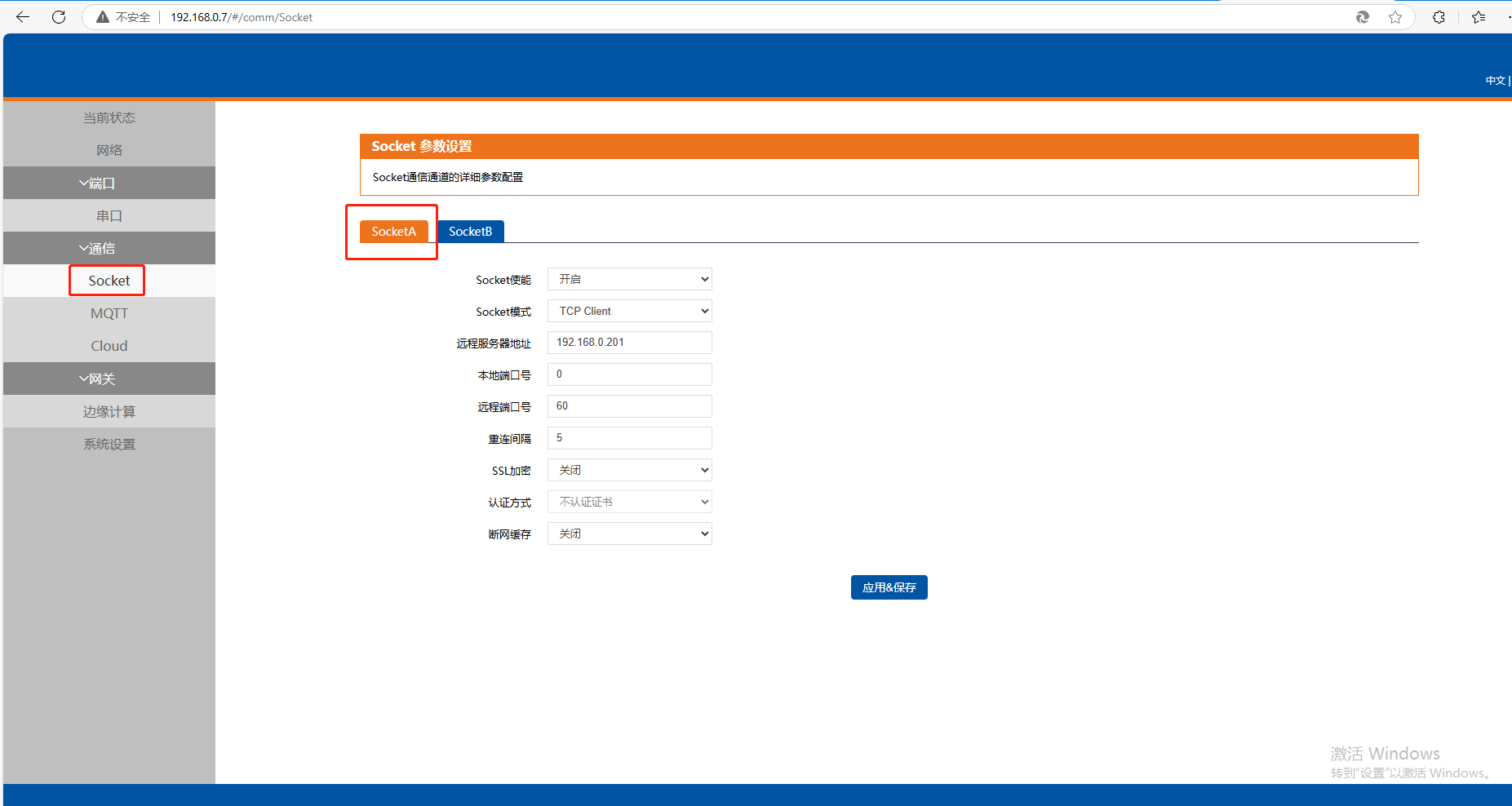Collapse the 端口 section
Screen dimensions: 1512x806
click(x=109, y=183)
